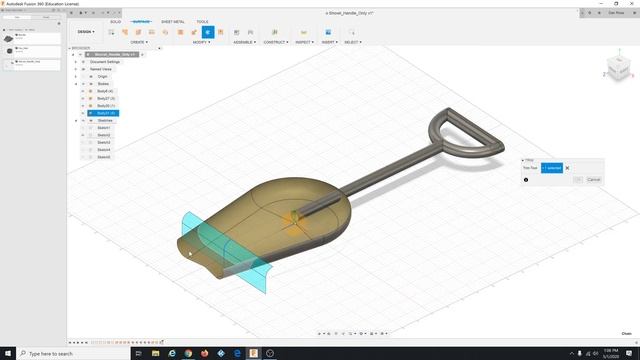Open Chrome from the Windows taskbar

188,353
